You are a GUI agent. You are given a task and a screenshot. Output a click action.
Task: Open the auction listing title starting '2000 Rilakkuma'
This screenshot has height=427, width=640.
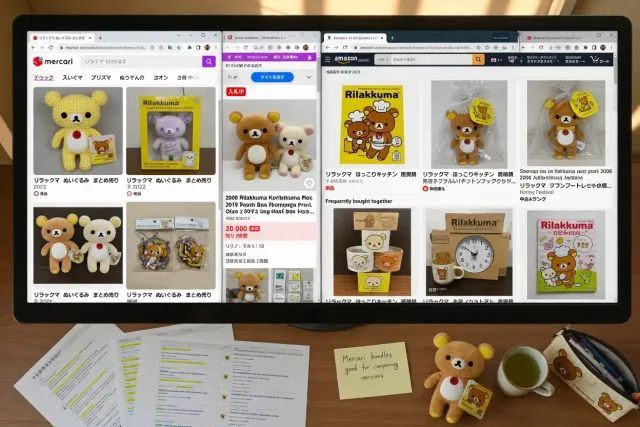[270, 205]
